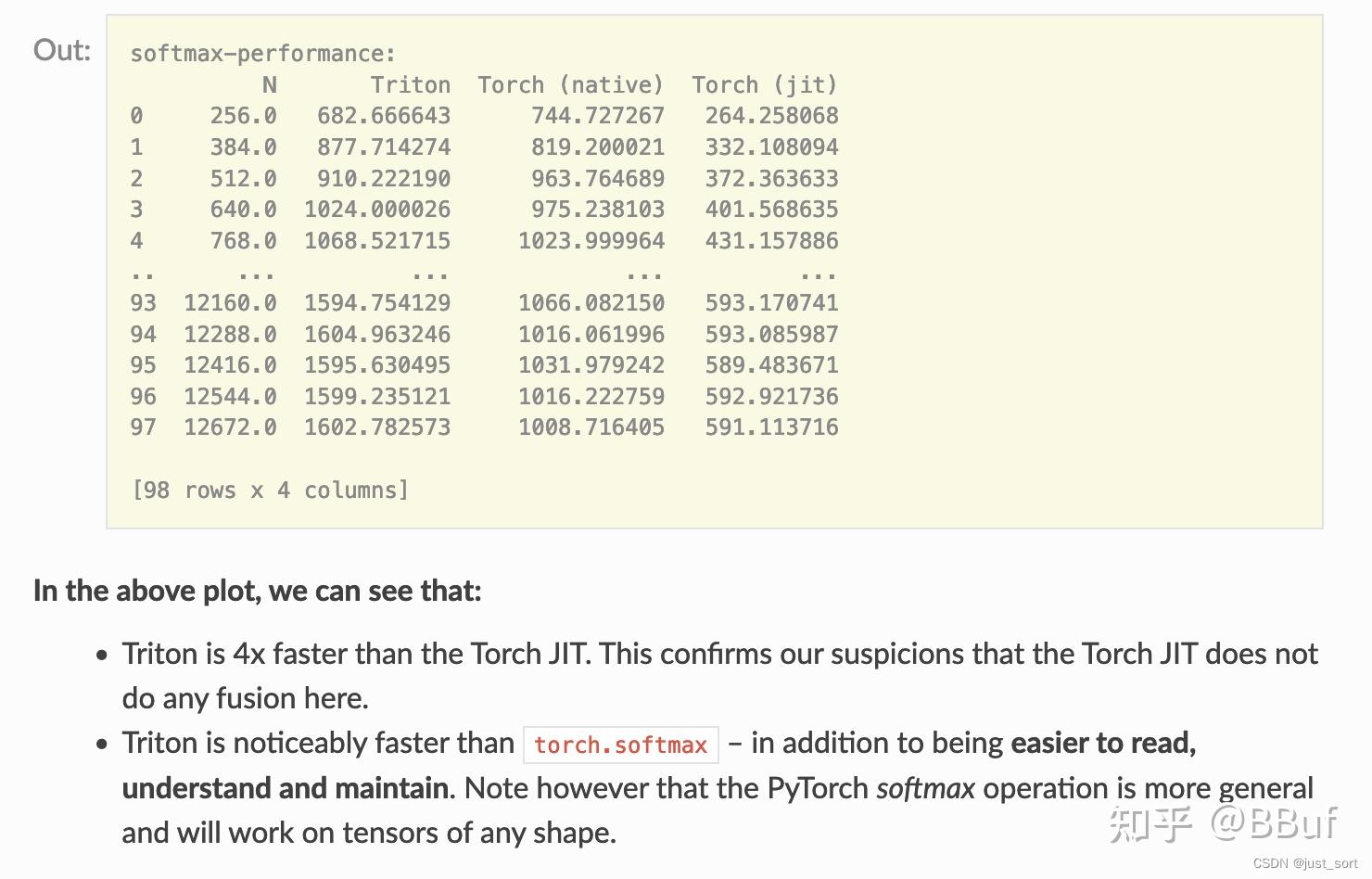
Task: Click the "Triton is 4x faster" bullet text
Action: pyautogui.click(x=354, y=655)
